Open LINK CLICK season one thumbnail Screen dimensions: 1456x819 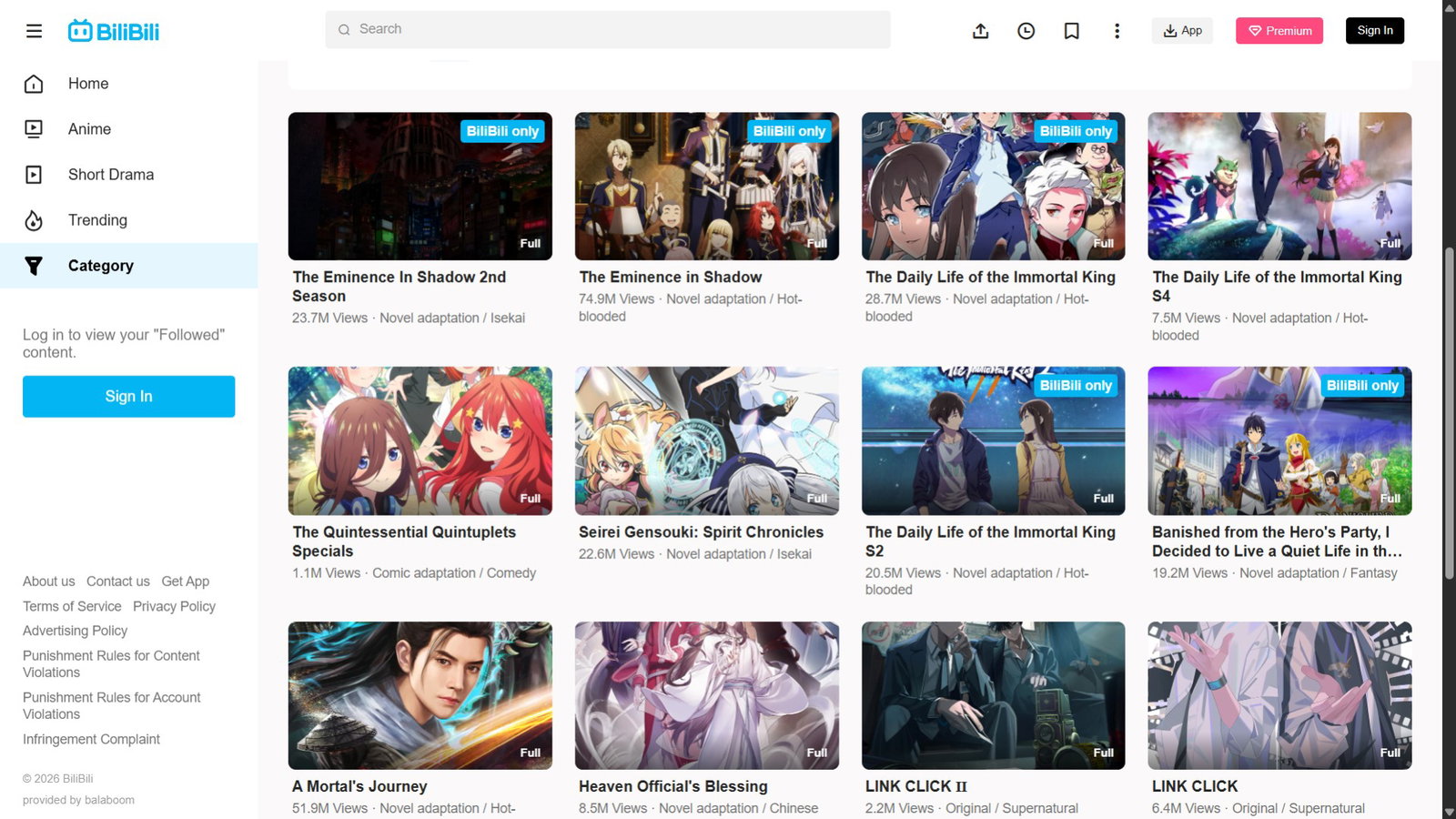click(x=1280, y=696)
